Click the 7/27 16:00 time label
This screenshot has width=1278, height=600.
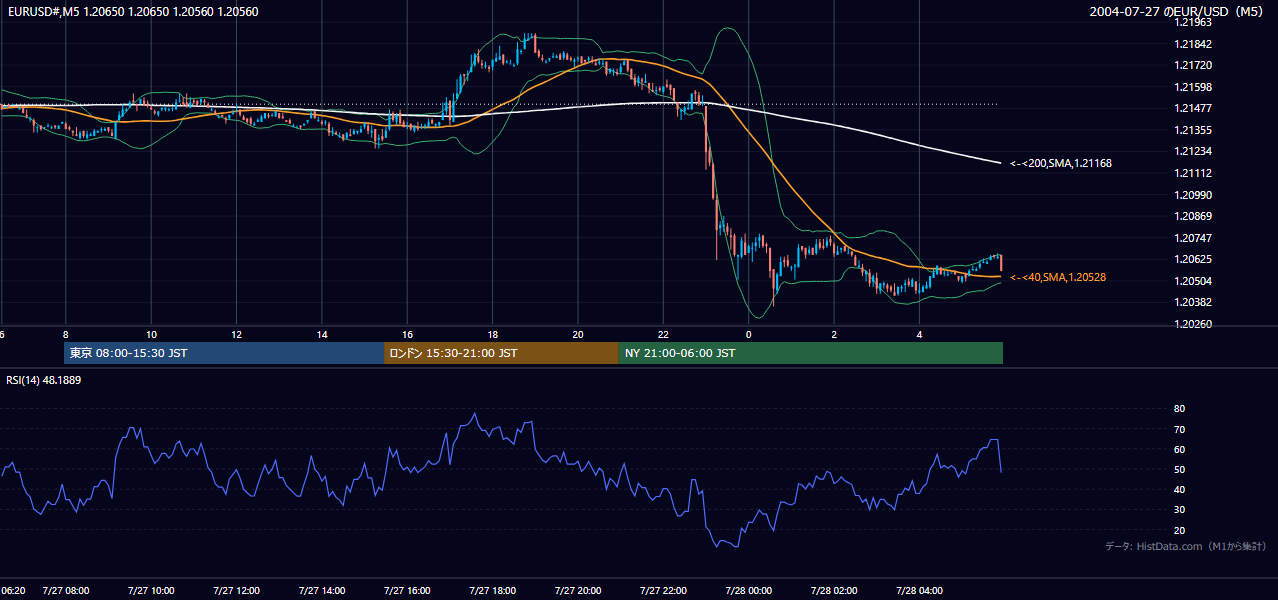pos(407,590)
